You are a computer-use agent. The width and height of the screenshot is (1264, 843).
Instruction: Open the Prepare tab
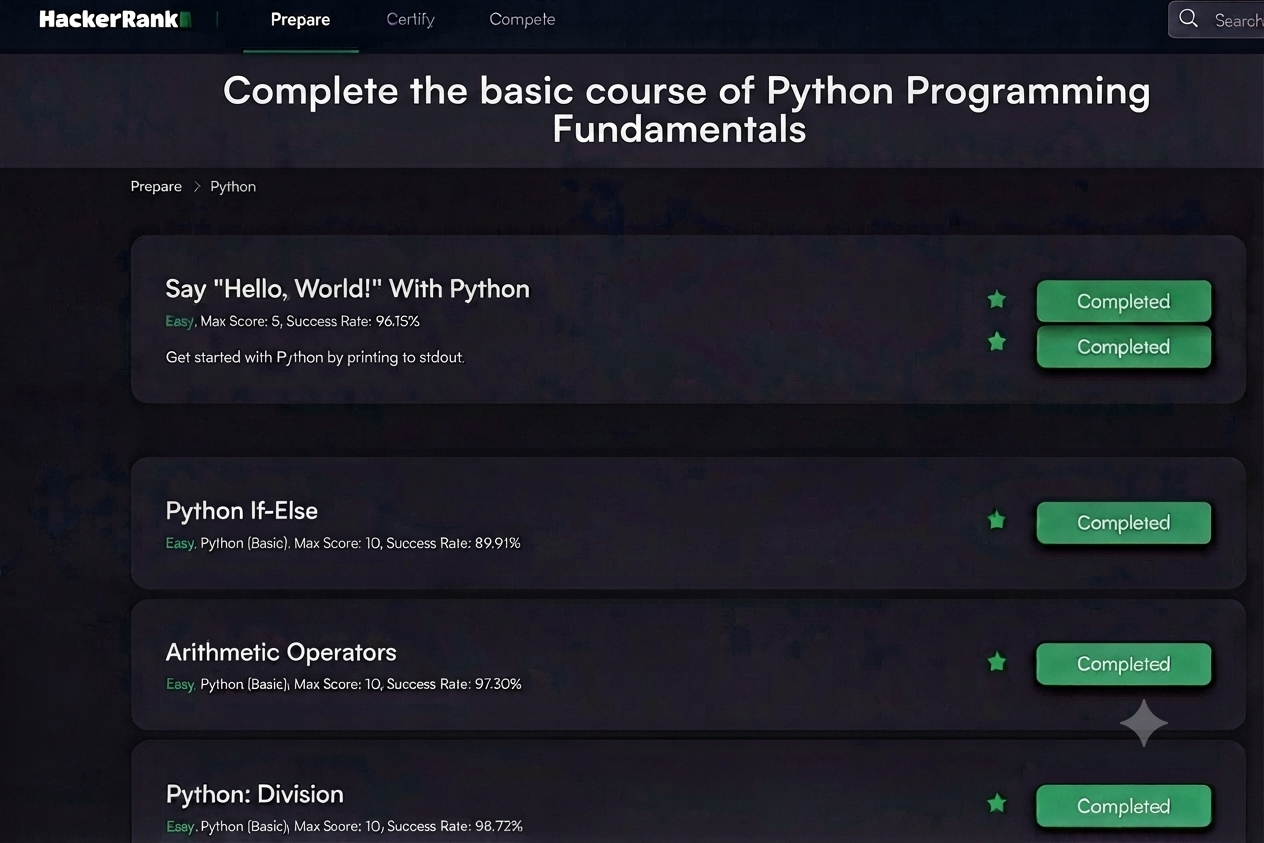coord(300,19)
